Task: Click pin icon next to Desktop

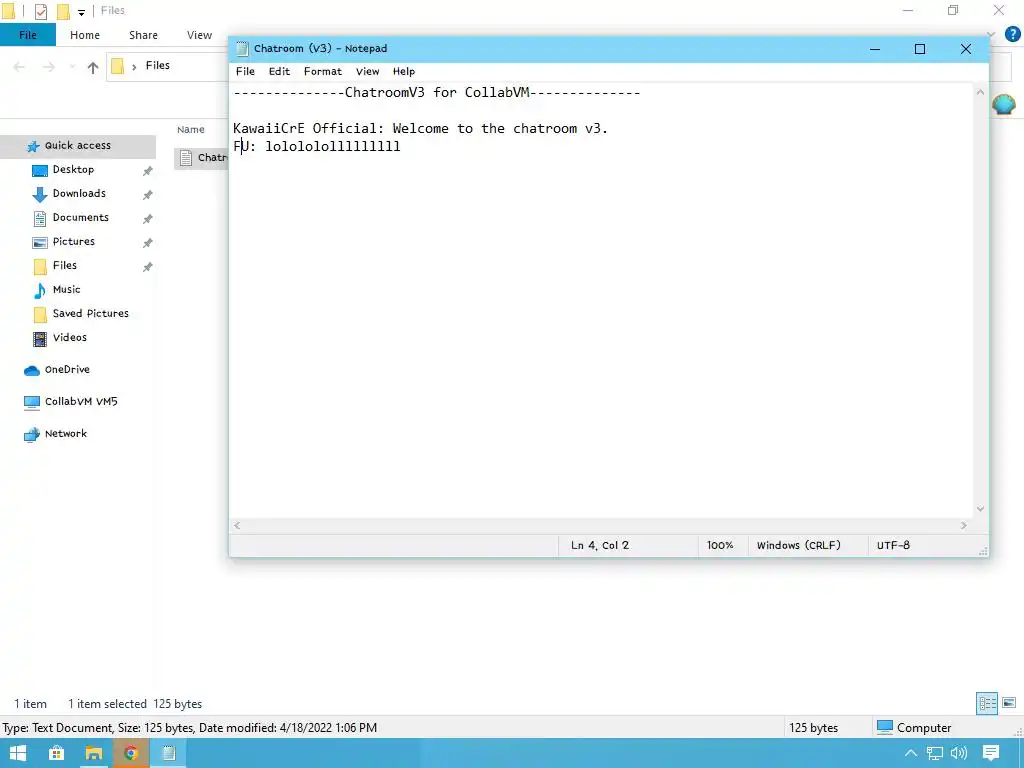Action: point(148,171)
